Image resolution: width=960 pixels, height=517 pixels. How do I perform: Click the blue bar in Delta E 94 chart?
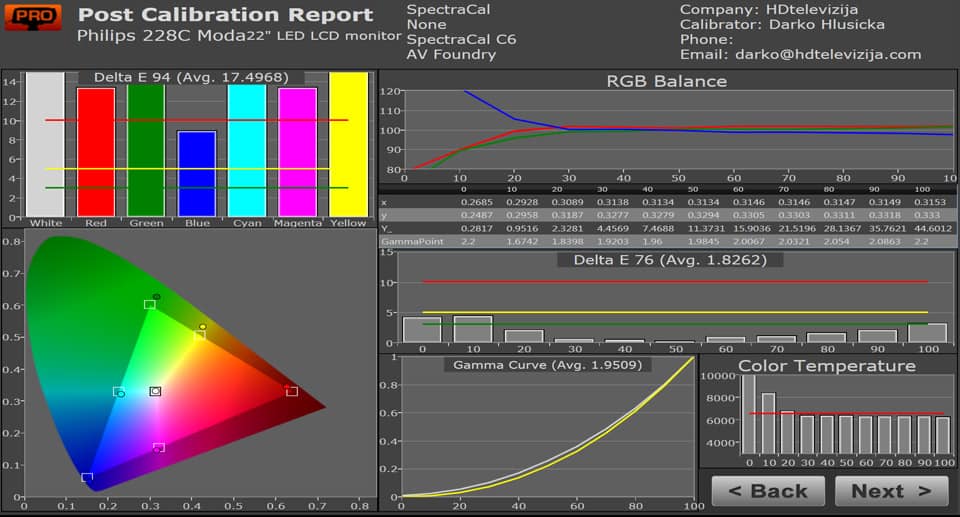197,174
